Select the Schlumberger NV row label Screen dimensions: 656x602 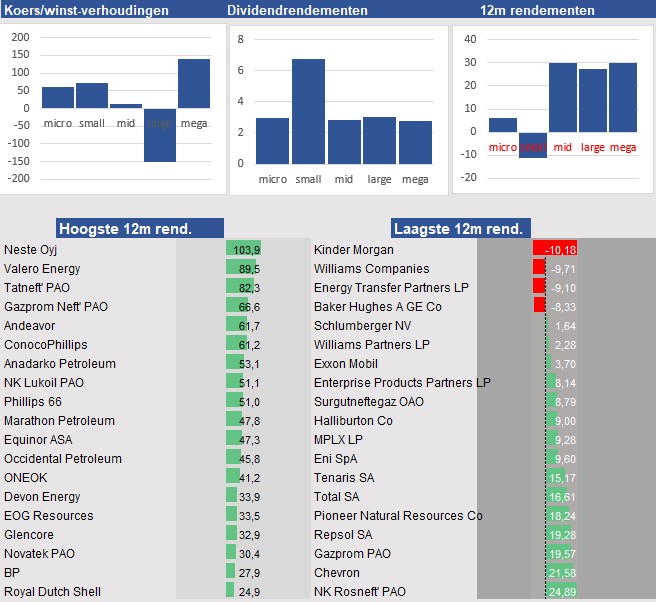tap(362, 325)
